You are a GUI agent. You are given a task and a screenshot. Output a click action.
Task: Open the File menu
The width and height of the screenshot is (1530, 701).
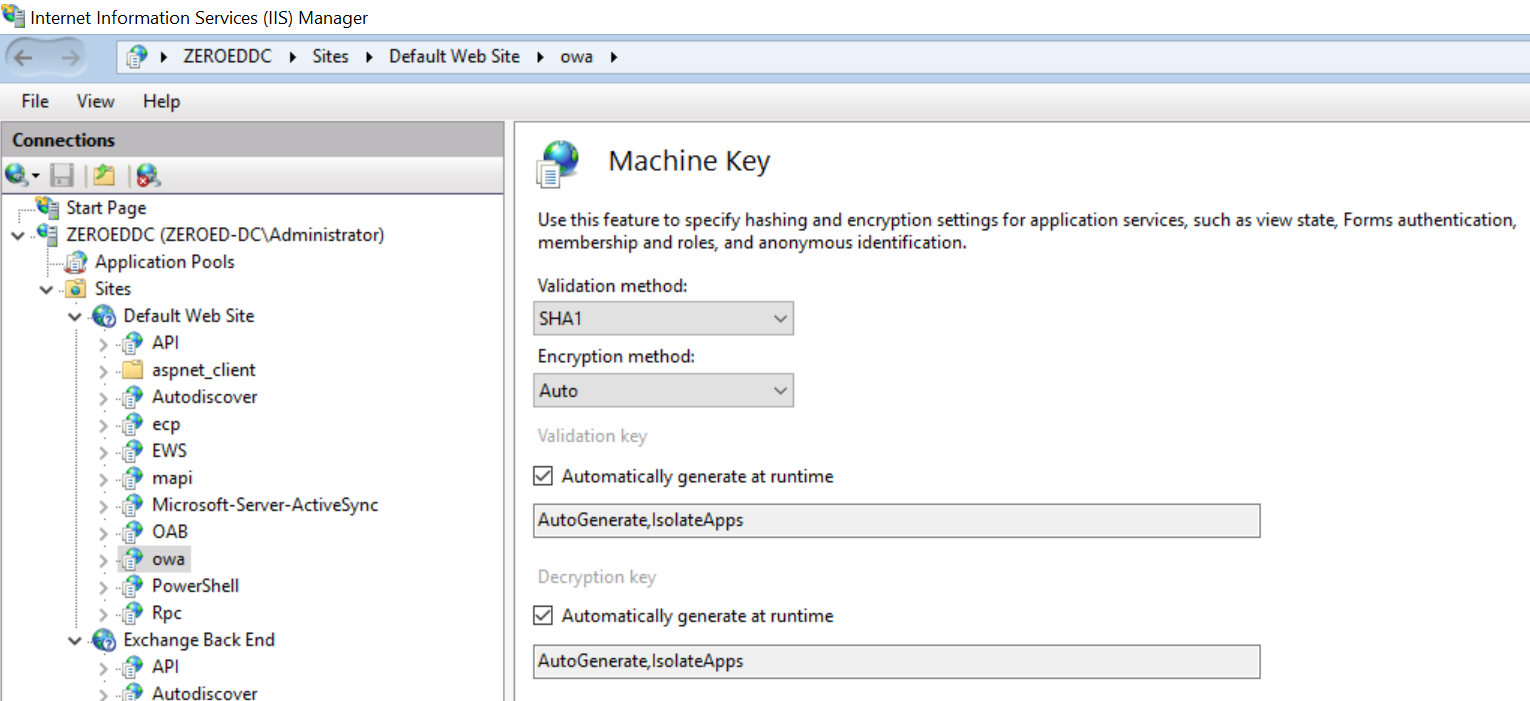coord(35,101)
